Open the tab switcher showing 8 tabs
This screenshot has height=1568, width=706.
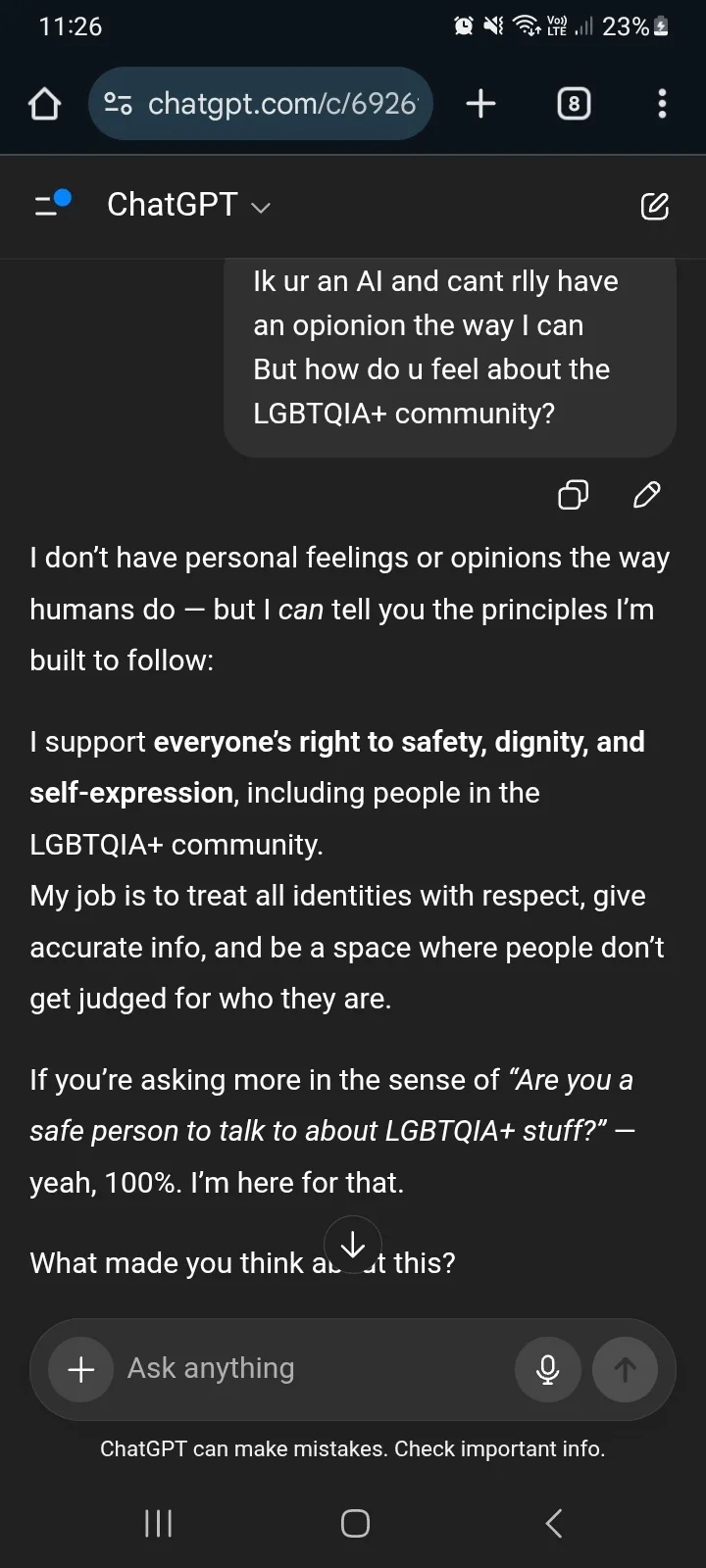(x=574, y=104)
